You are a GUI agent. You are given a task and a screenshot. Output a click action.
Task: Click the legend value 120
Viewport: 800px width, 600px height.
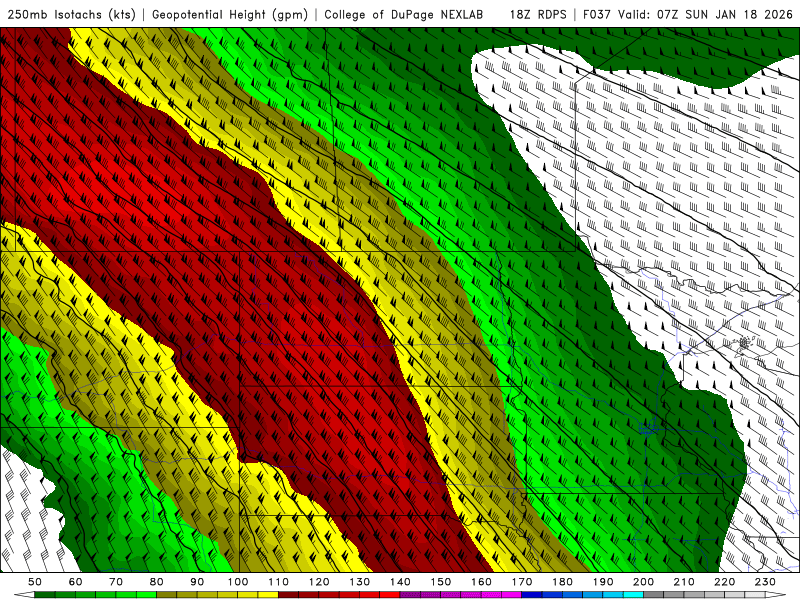[319, 582]
